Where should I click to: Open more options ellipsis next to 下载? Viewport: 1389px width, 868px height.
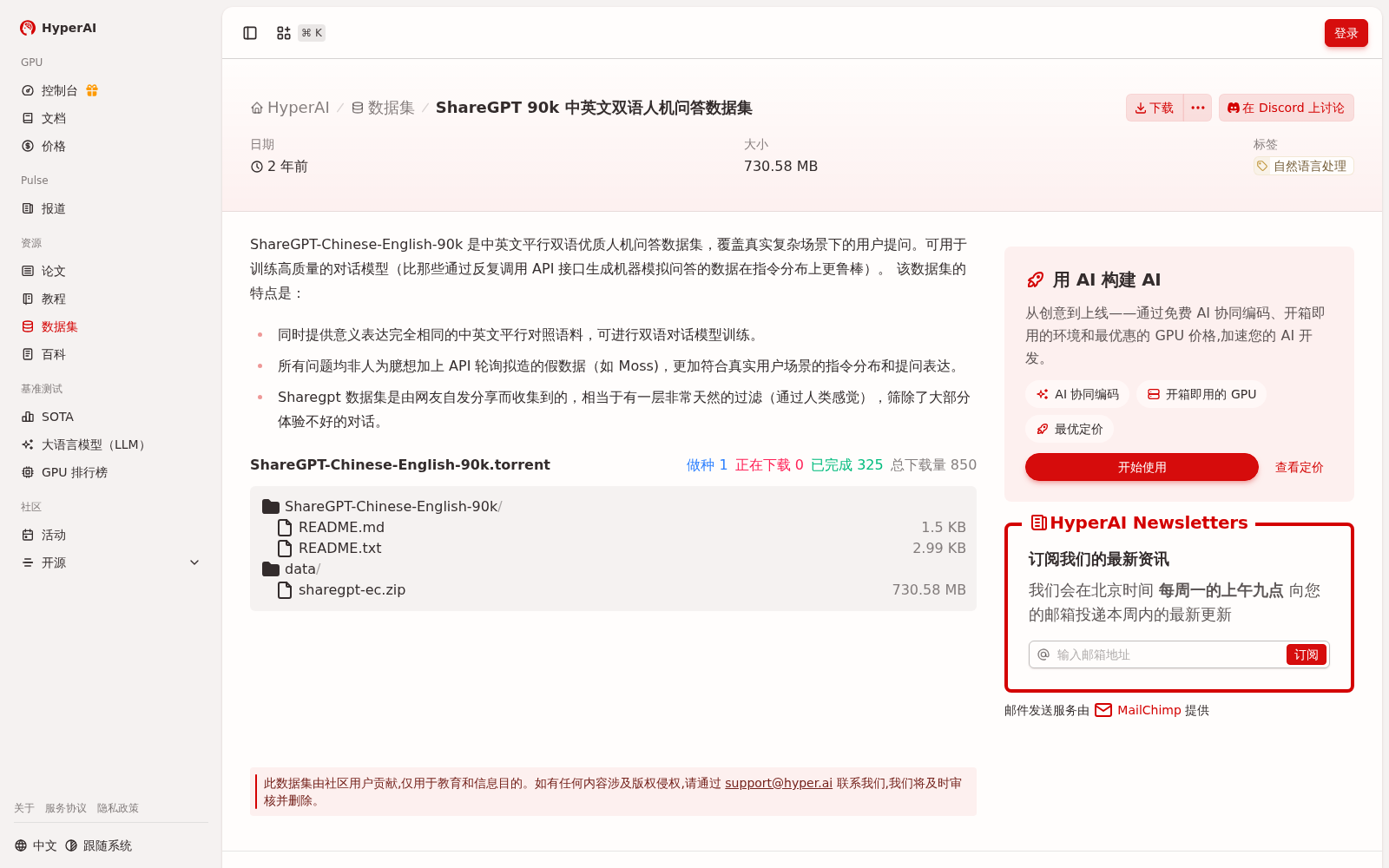click(x=1198, y=108)
